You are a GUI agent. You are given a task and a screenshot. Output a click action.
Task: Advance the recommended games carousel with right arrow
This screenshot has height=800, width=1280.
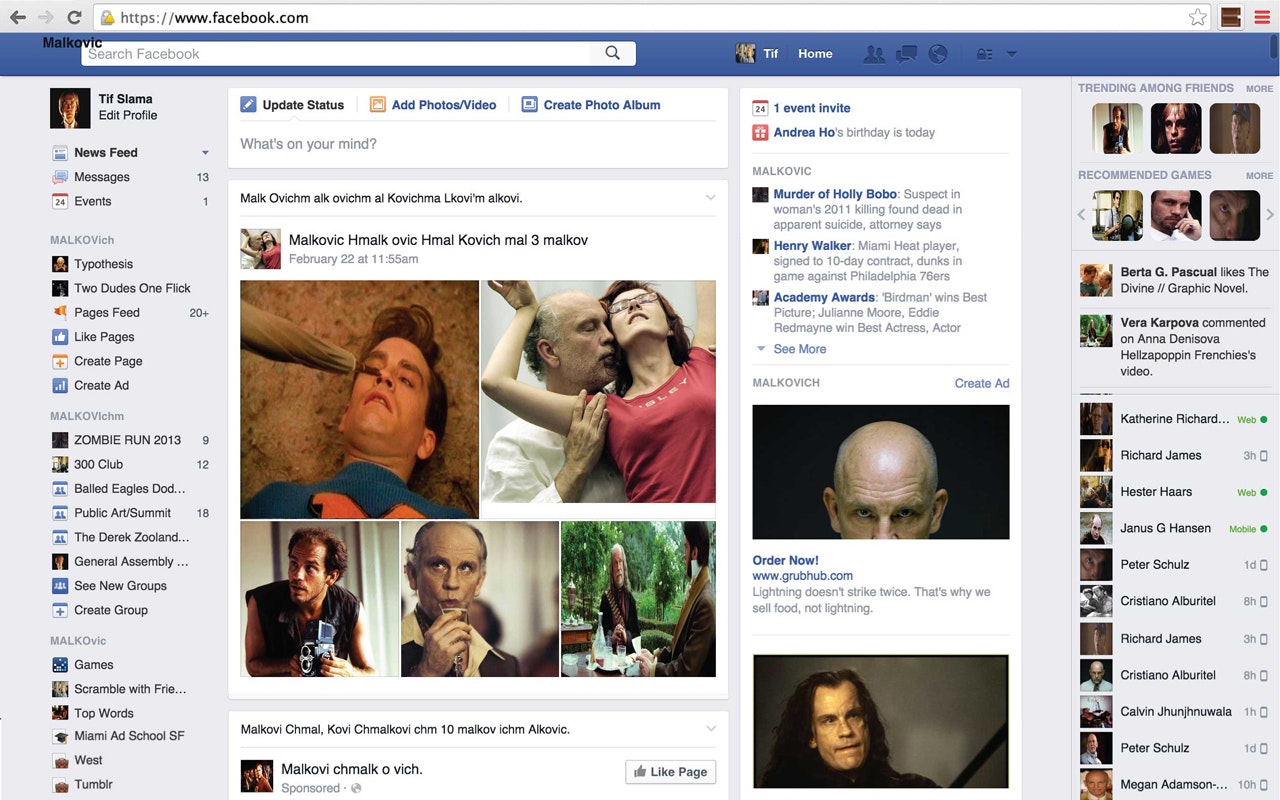1271,214
